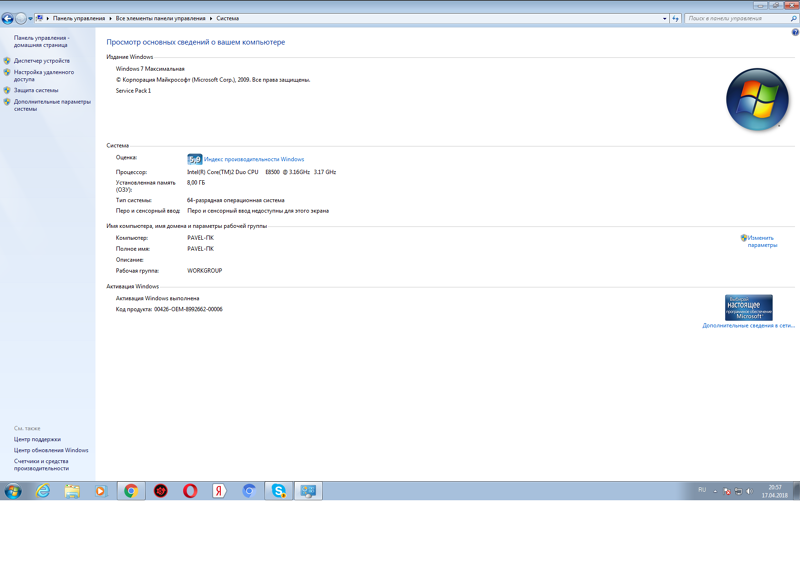Open "Панель управления - домашняя страница" link
This screenshot has height=575, width=800.
pyautogui.click(x=41, y=41)
